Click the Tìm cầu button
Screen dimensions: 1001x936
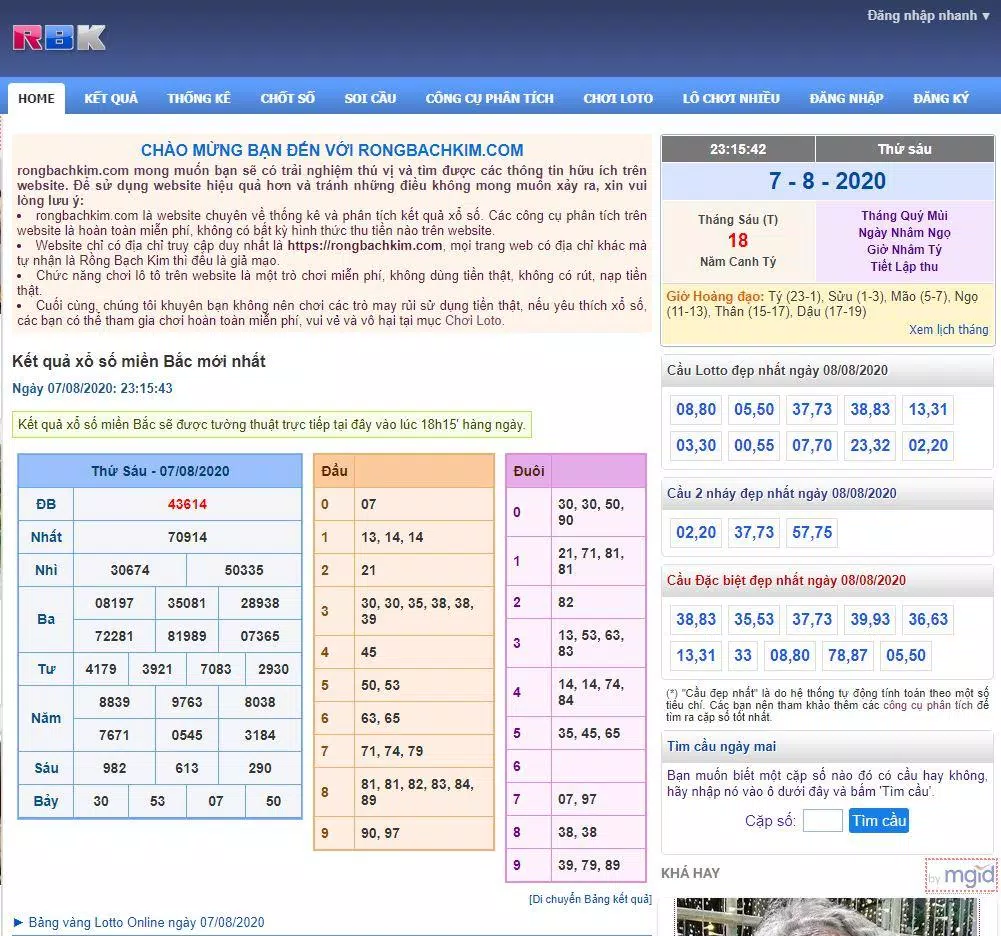point(878,820)
